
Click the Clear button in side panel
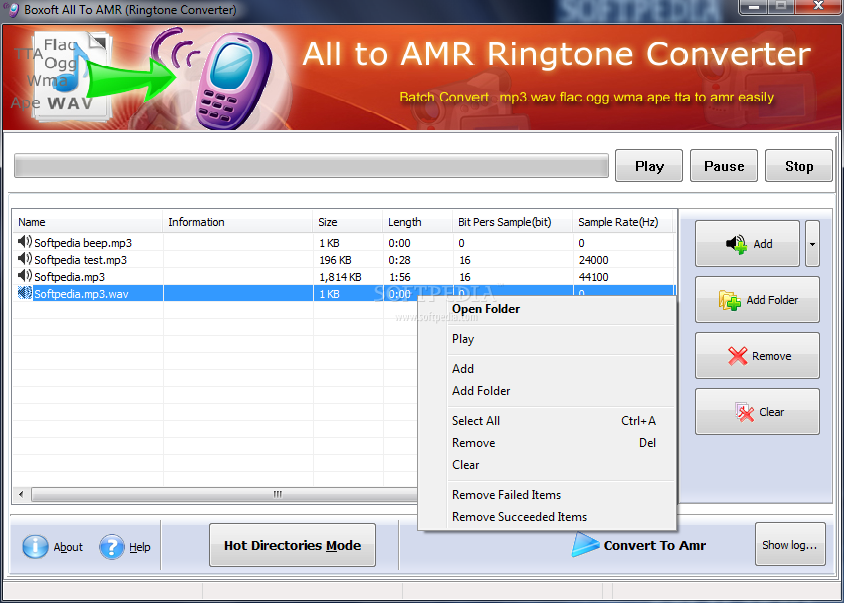pos(757,412)
